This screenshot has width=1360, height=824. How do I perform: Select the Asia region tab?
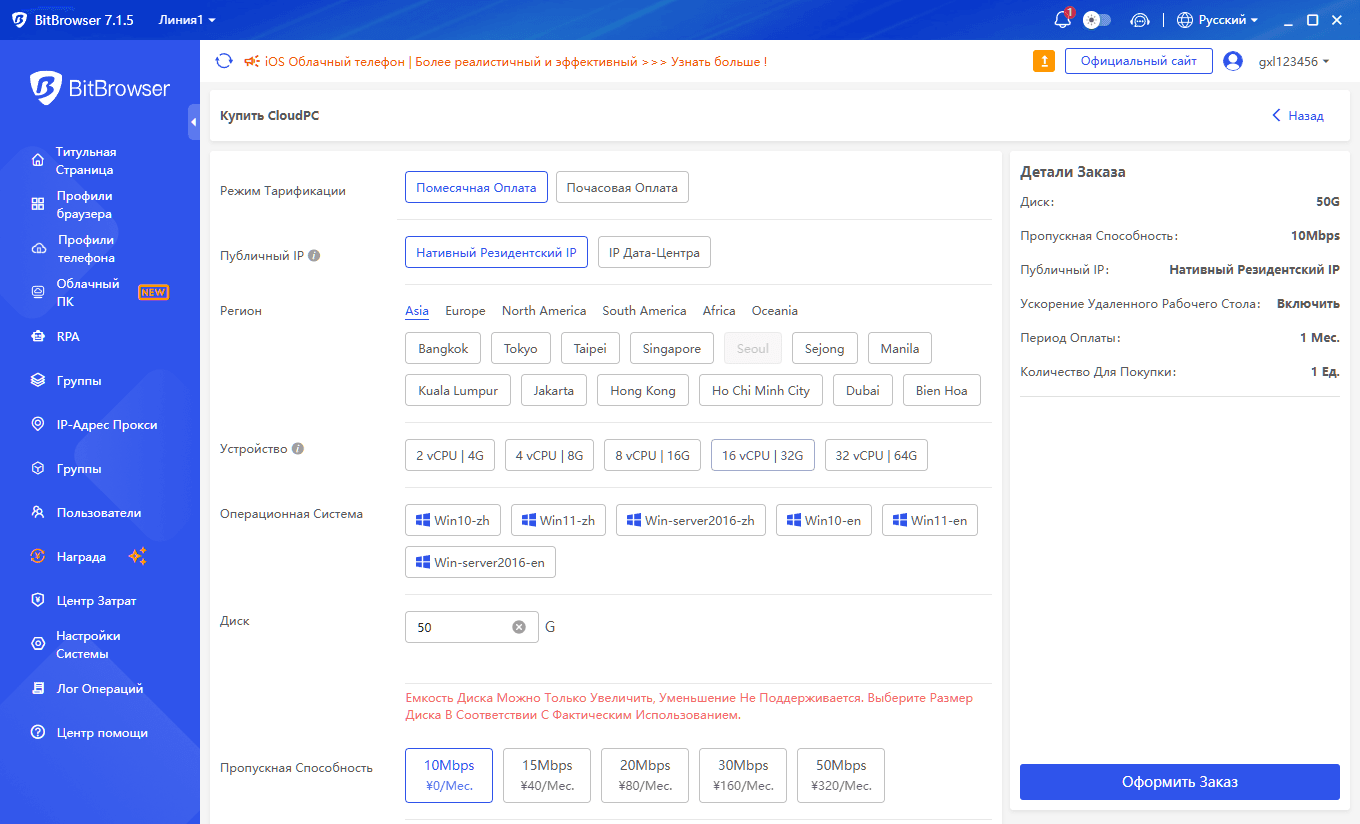click(417, 311)
